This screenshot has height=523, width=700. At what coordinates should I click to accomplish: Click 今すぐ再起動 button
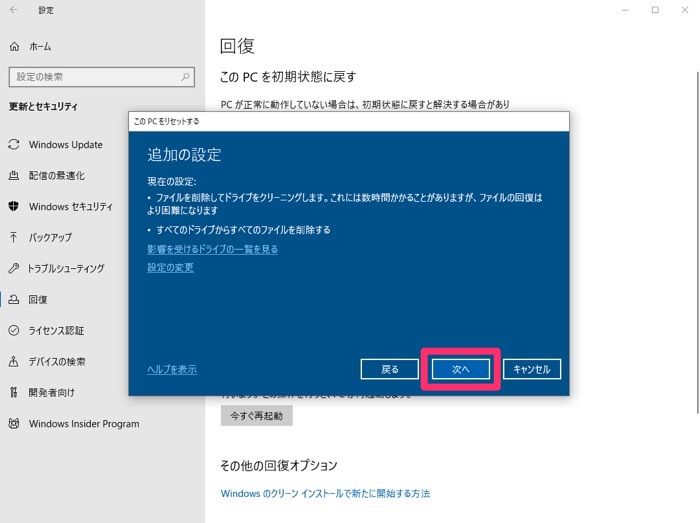tap(257, 416)
